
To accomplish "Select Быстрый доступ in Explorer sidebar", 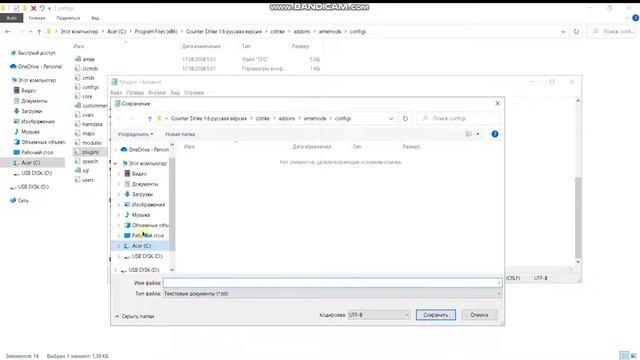I will (x=33, y=53).
